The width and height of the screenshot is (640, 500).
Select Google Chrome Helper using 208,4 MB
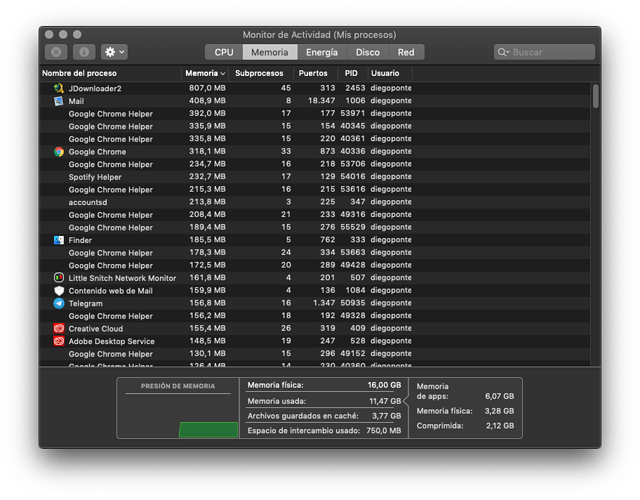tap(315, 215)
